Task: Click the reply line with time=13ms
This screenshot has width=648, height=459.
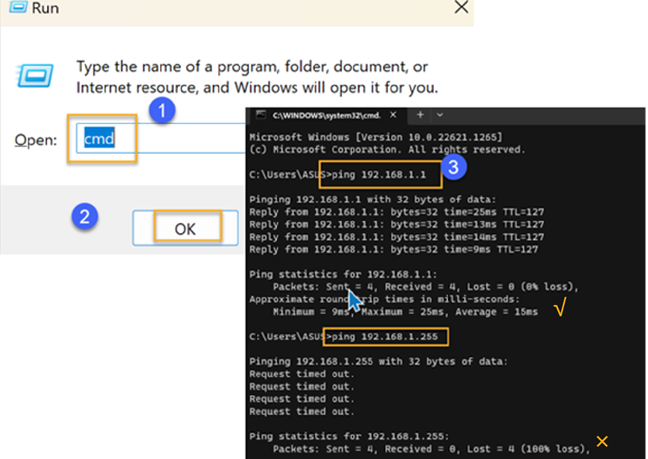Action: (397, 224)
